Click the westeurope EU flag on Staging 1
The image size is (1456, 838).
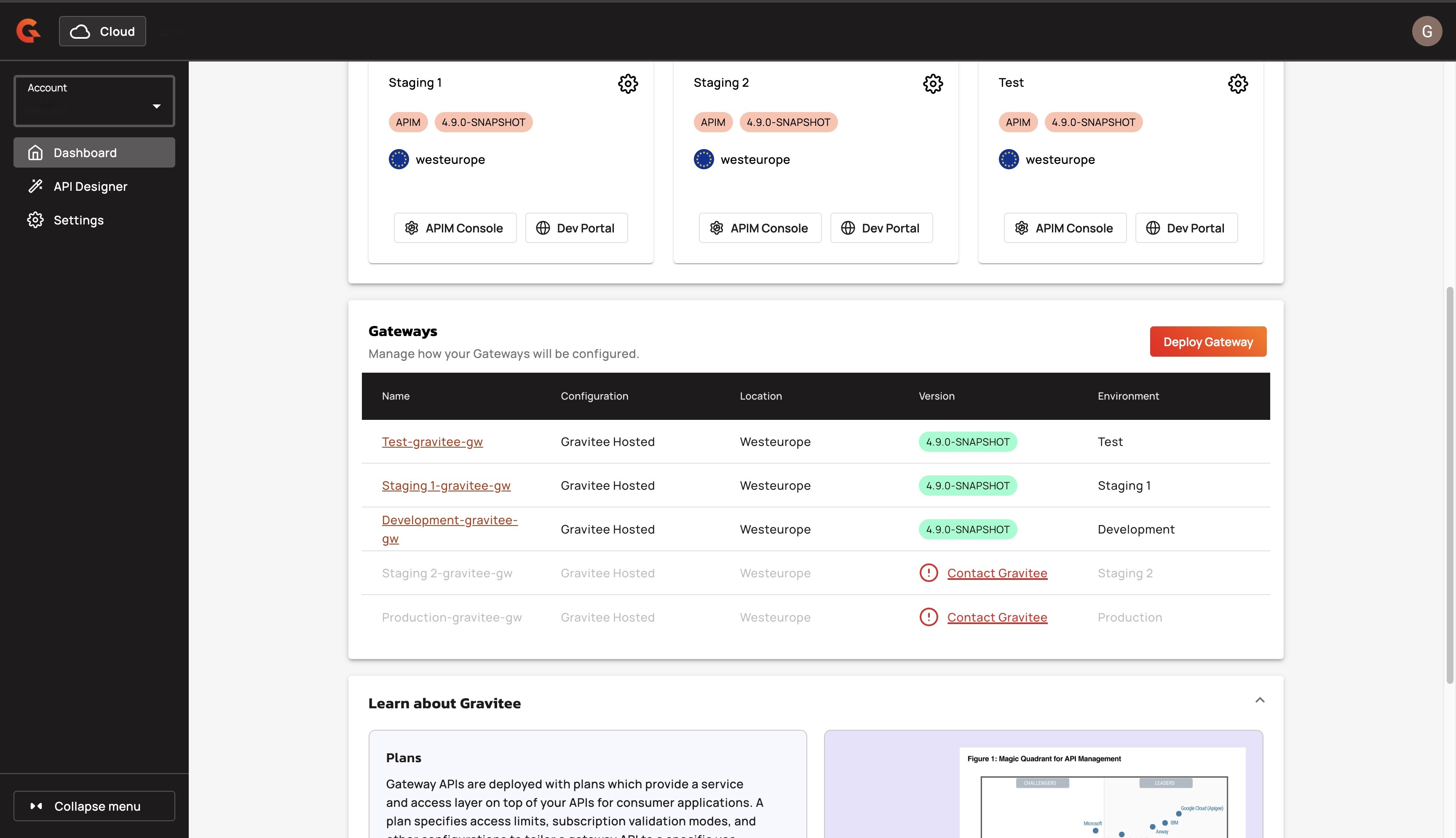399,160
